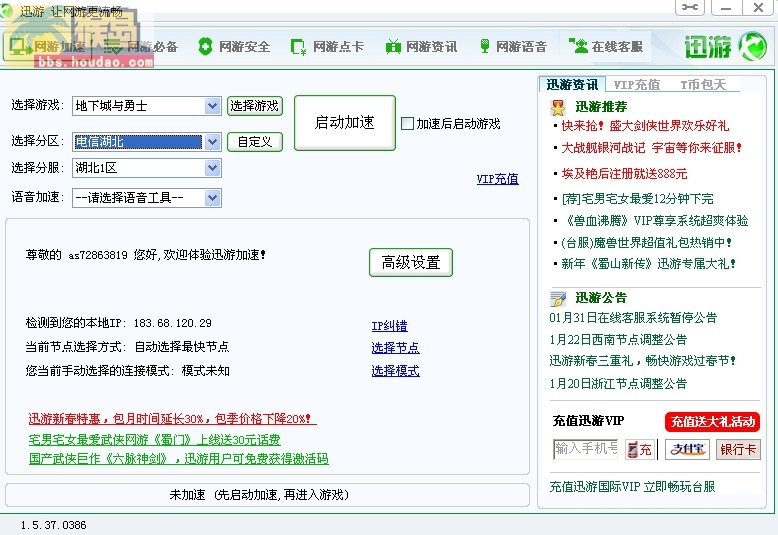Expand the 选择分区 dropdown arrow

pos(212,142)
